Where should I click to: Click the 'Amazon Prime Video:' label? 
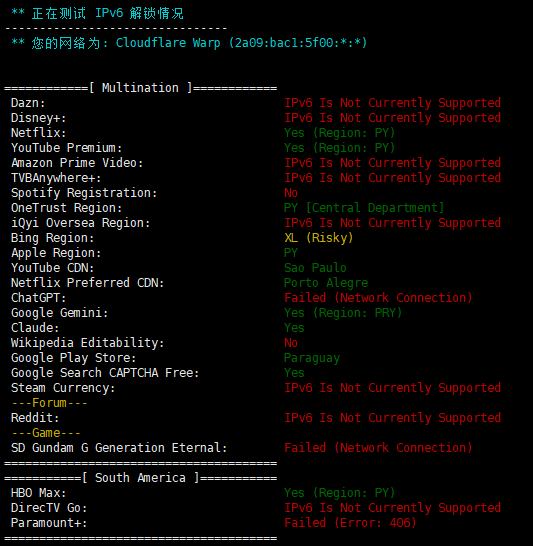pyautogui.click(x=77, y=163)
